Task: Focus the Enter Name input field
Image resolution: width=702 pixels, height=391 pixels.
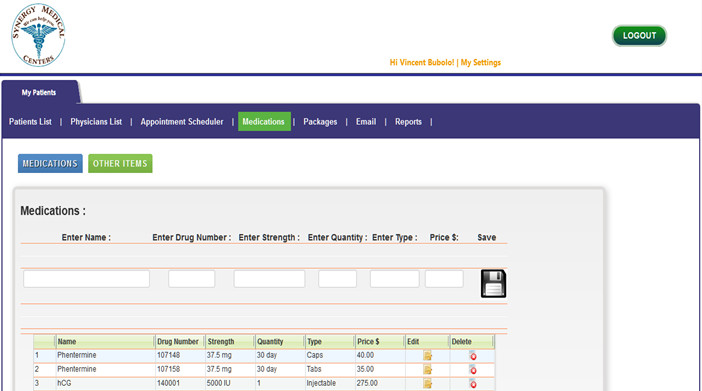Action: tap(86, 279)
